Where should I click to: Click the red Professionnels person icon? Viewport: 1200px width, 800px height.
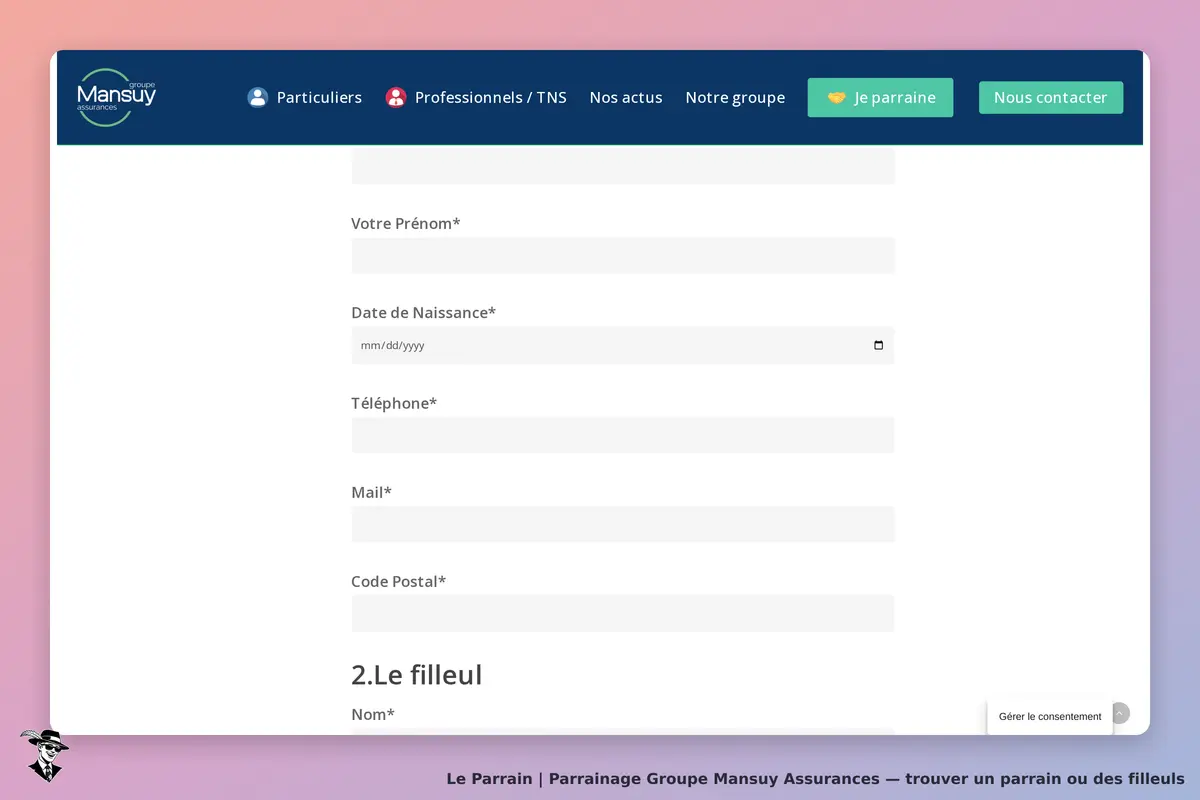click(396, 97)
